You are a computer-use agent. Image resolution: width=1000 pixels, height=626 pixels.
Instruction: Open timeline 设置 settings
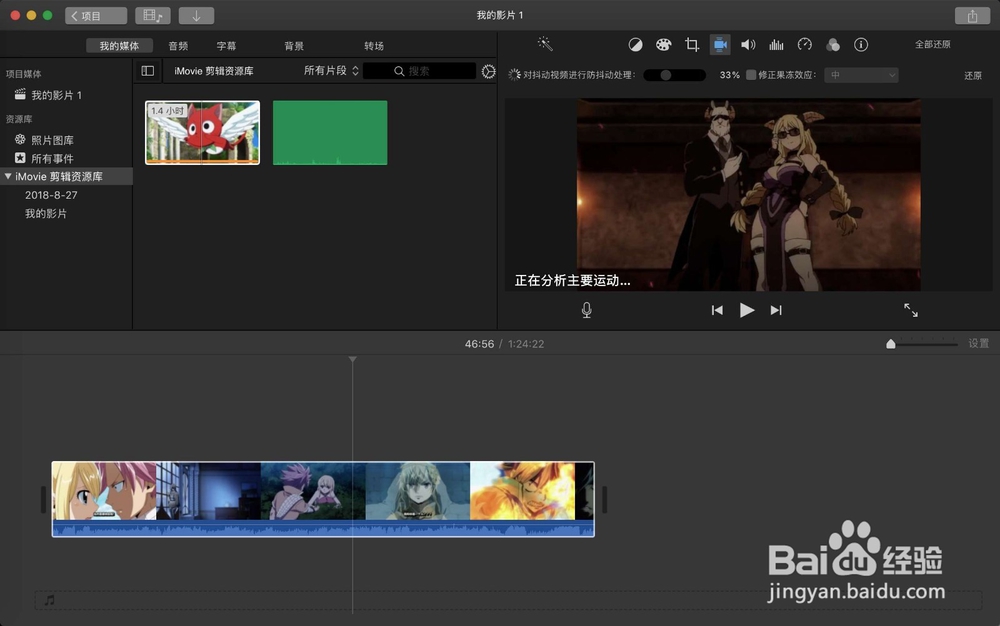[978, 344]
